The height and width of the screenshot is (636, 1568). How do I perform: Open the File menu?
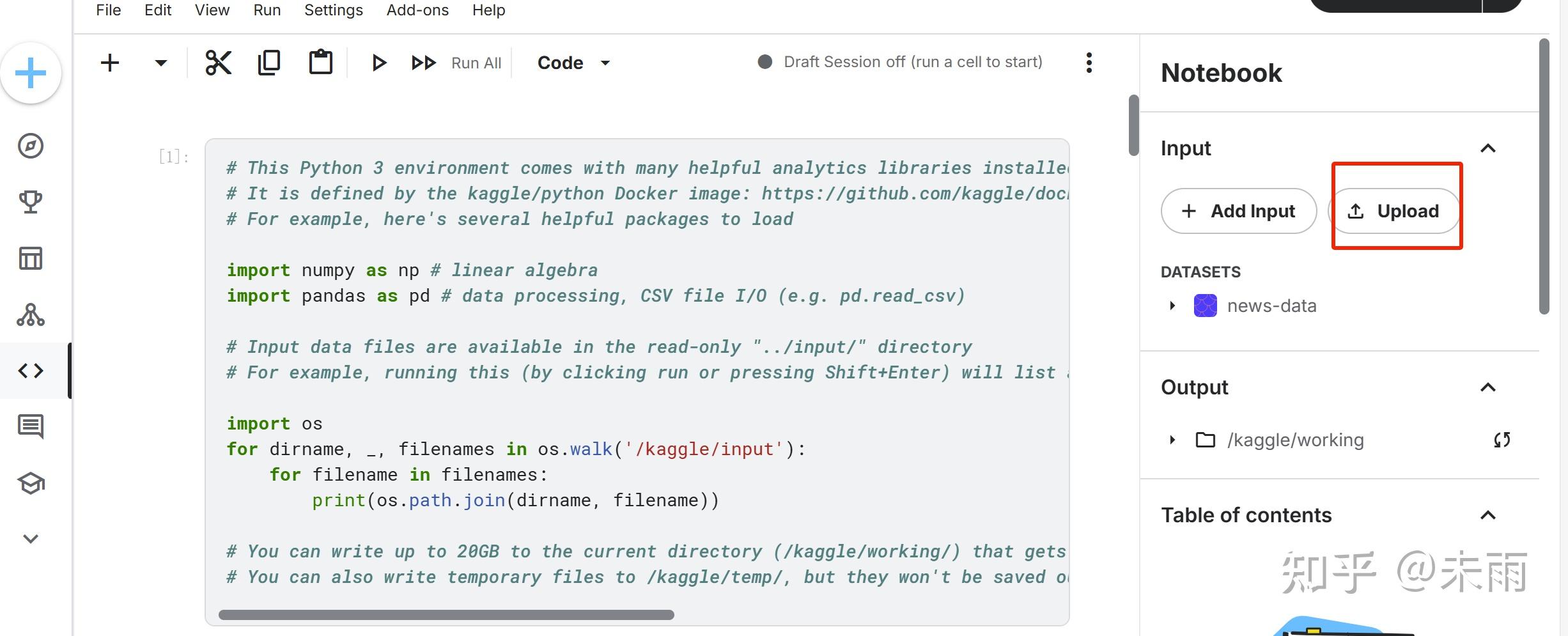[x=107, y=10]
